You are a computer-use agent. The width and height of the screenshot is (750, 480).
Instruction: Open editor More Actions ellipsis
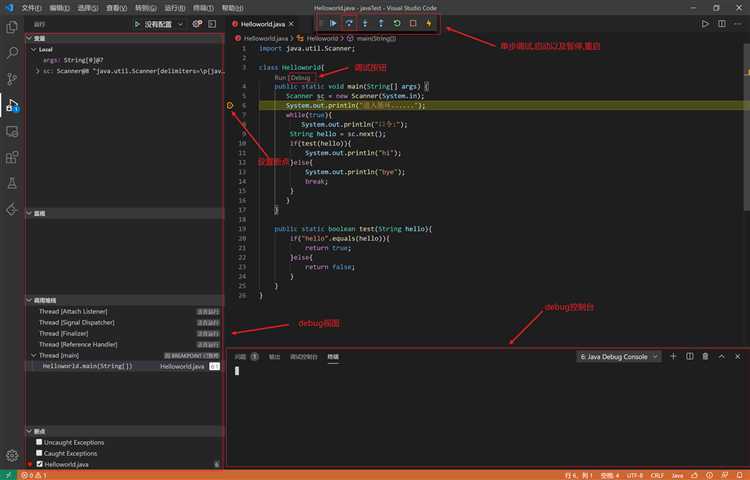(737, 23)
